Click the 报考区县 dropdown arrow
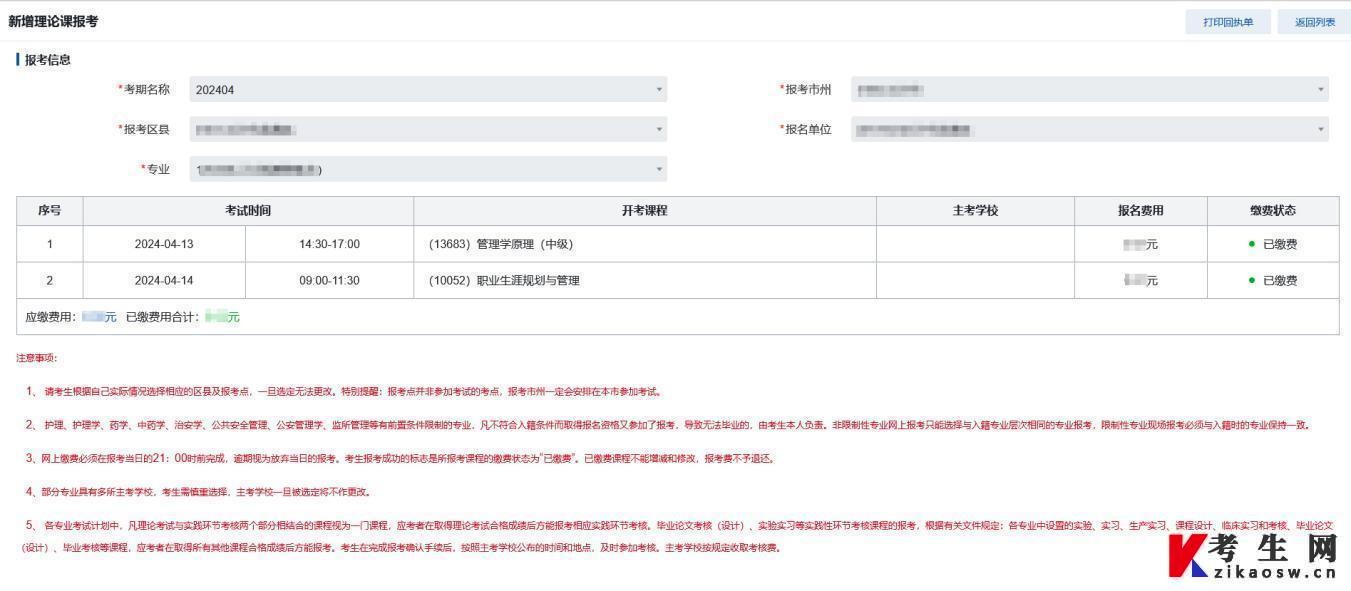 659,129
